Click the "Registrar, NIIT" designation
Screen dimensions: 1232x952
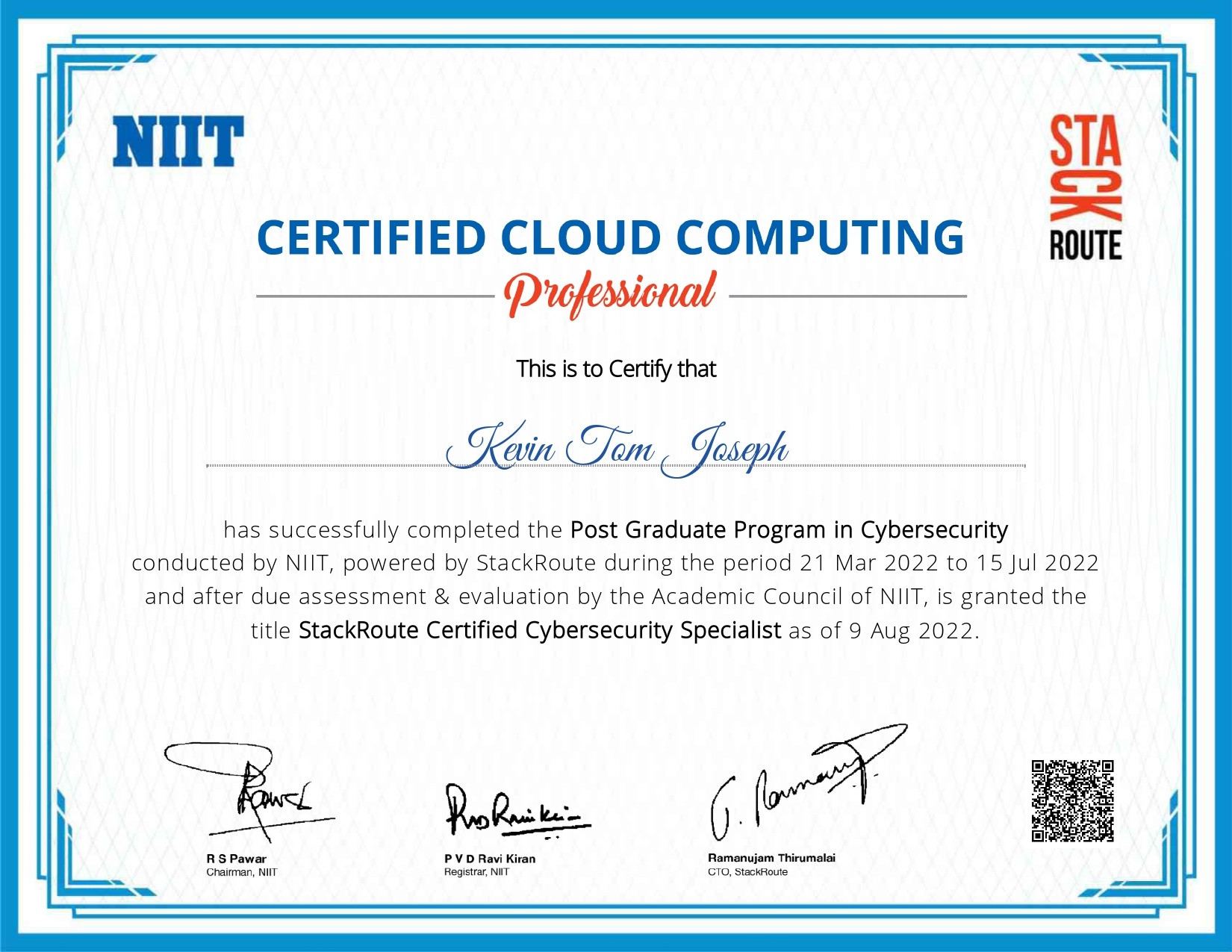[x=476, y=872]
